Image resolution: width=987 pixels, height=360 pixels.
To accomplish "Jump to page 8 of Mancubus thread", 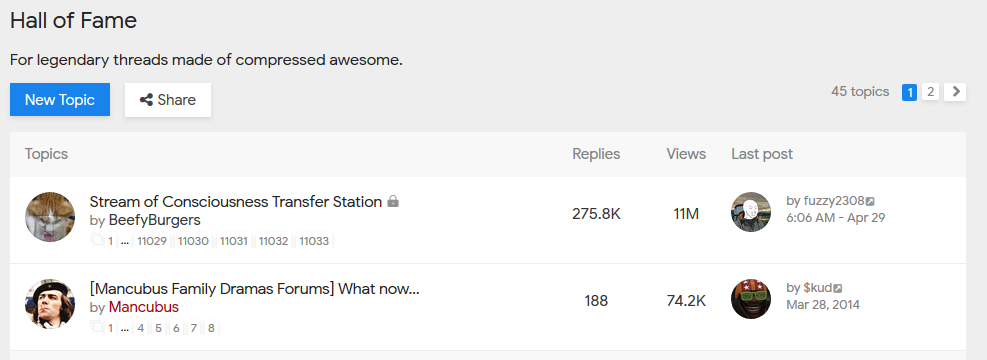I will tap(212, 328).
